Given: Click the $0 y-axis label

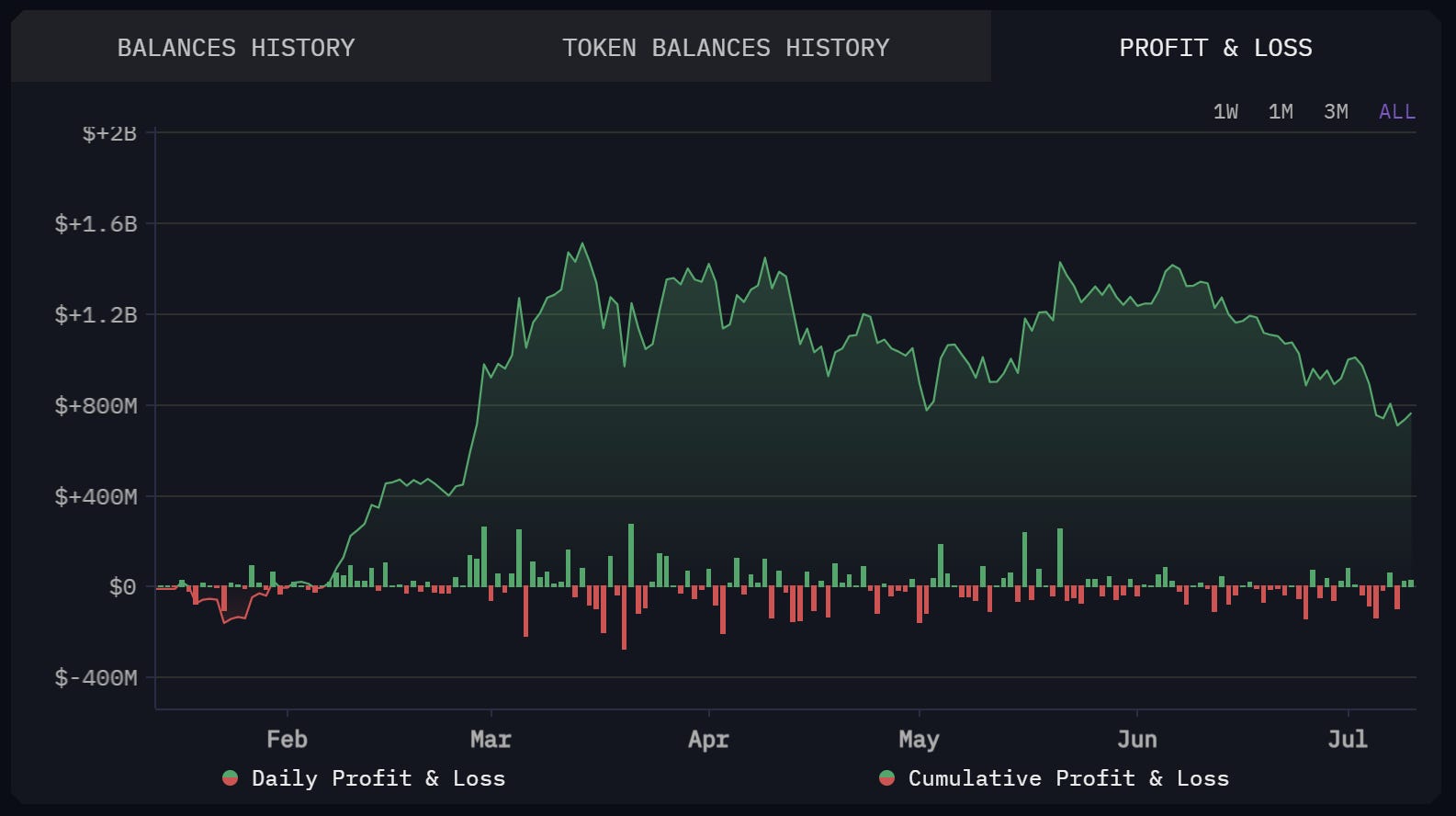Looking at the screenshot, I should [122, 586].
